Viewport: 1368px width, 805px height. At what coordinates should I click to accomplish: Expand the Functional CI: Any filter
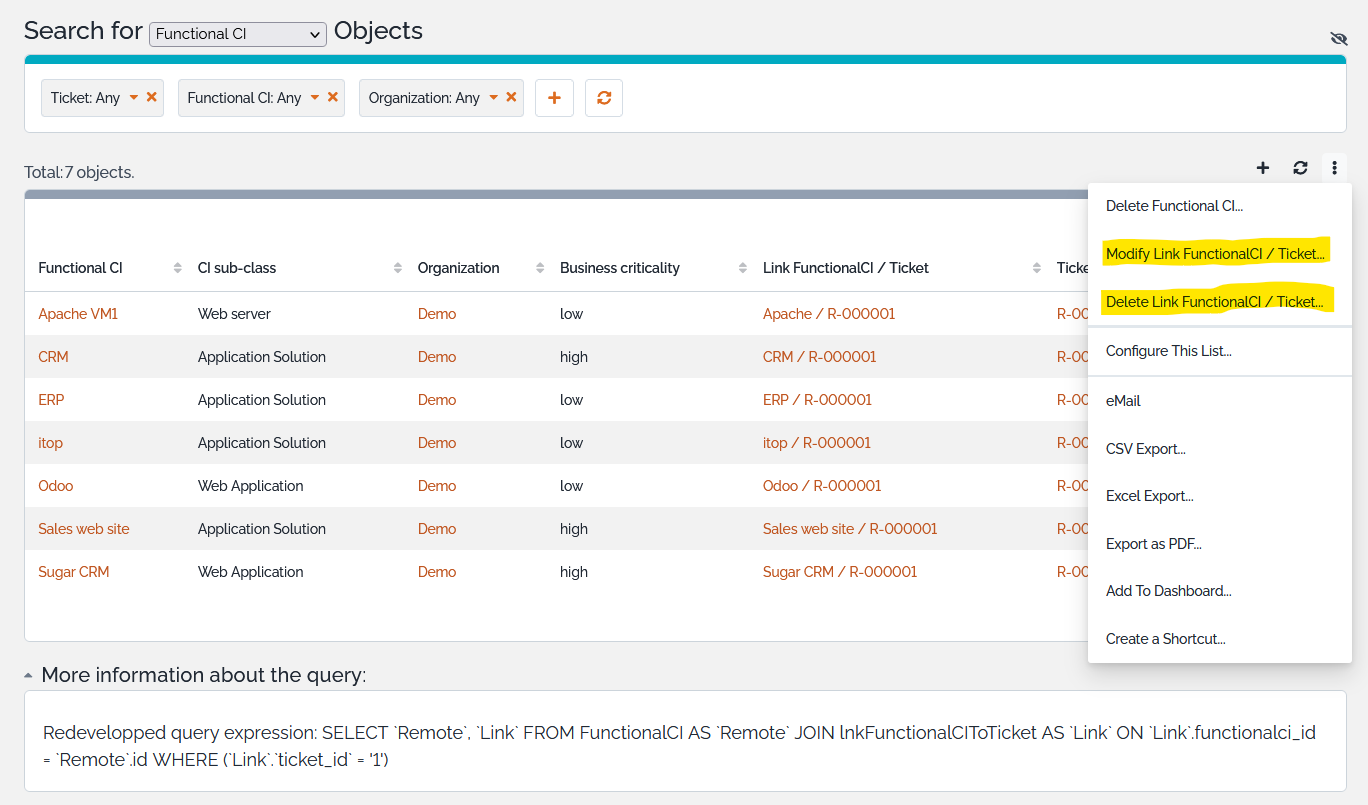pyautogui.click(x=315, y=97)
